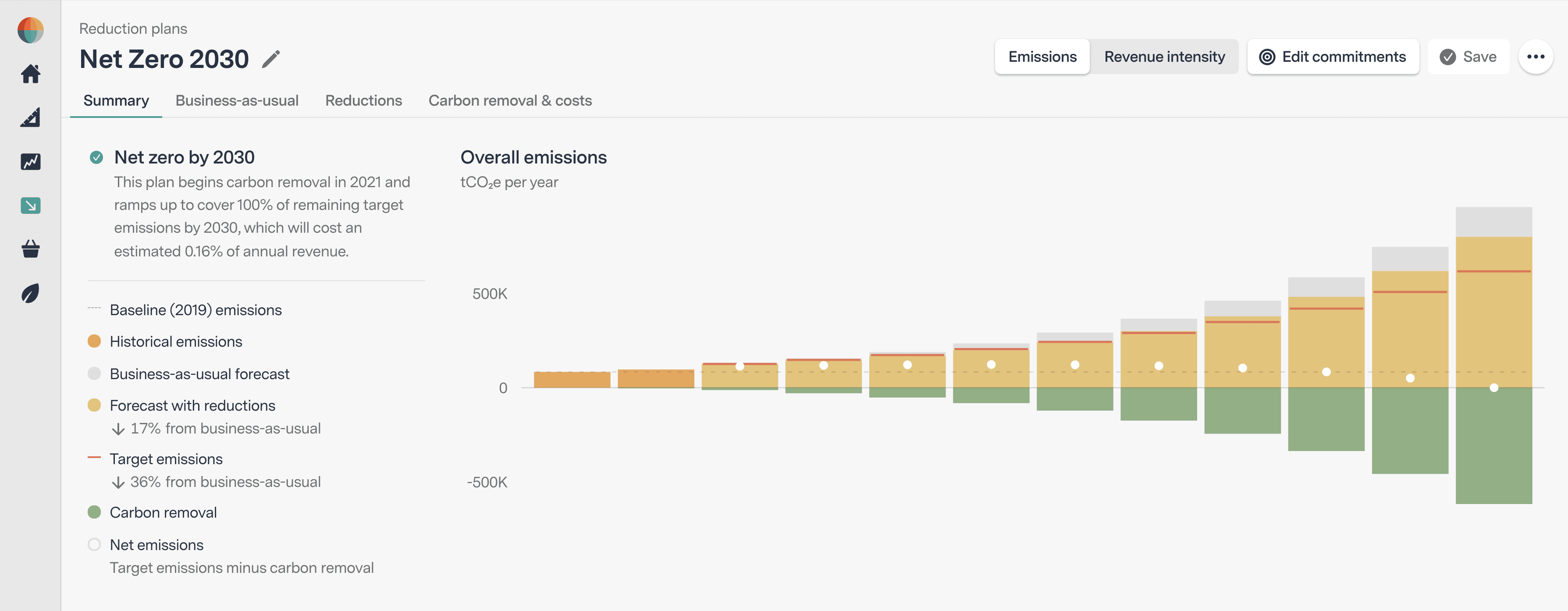This screenshot has width=1568, height=611.
Task: Switch to Emissions view
Action: (x=1042, y=56)
